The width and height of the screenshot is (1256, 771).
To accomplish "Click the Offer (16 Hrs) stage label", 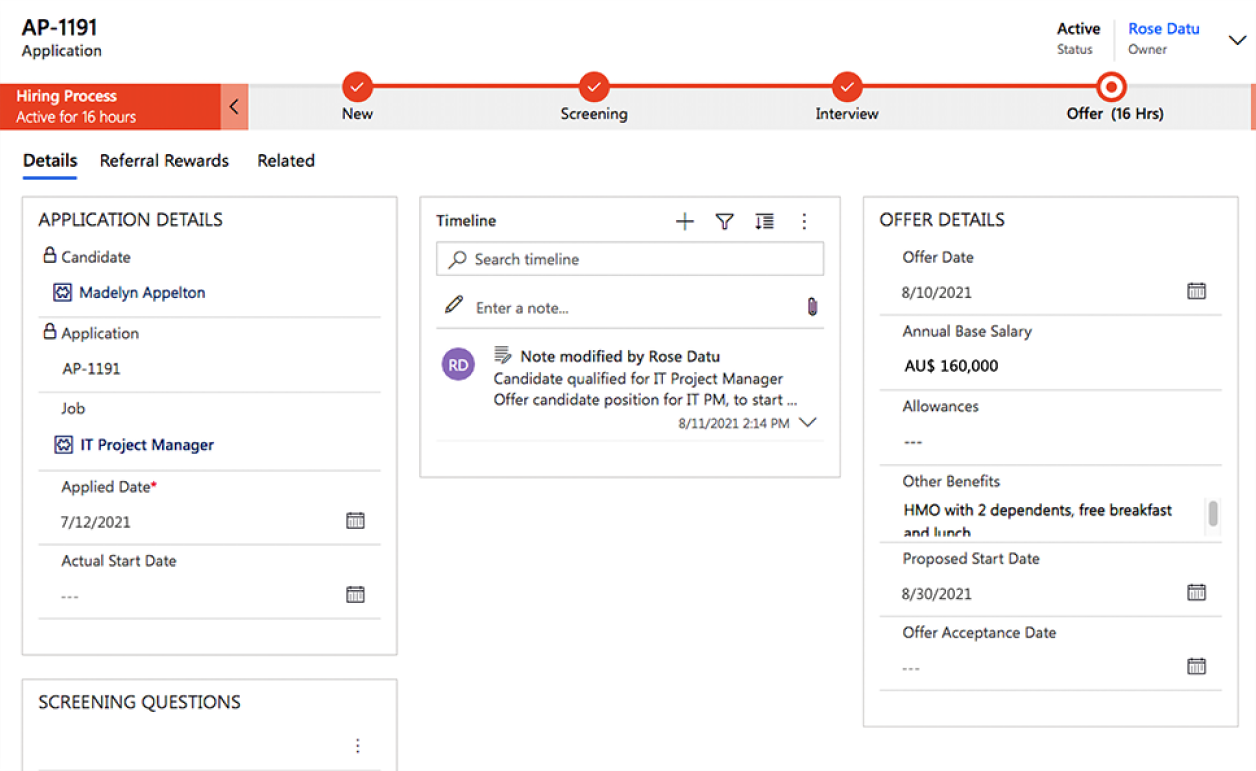I will click(x=1115, y=114).
